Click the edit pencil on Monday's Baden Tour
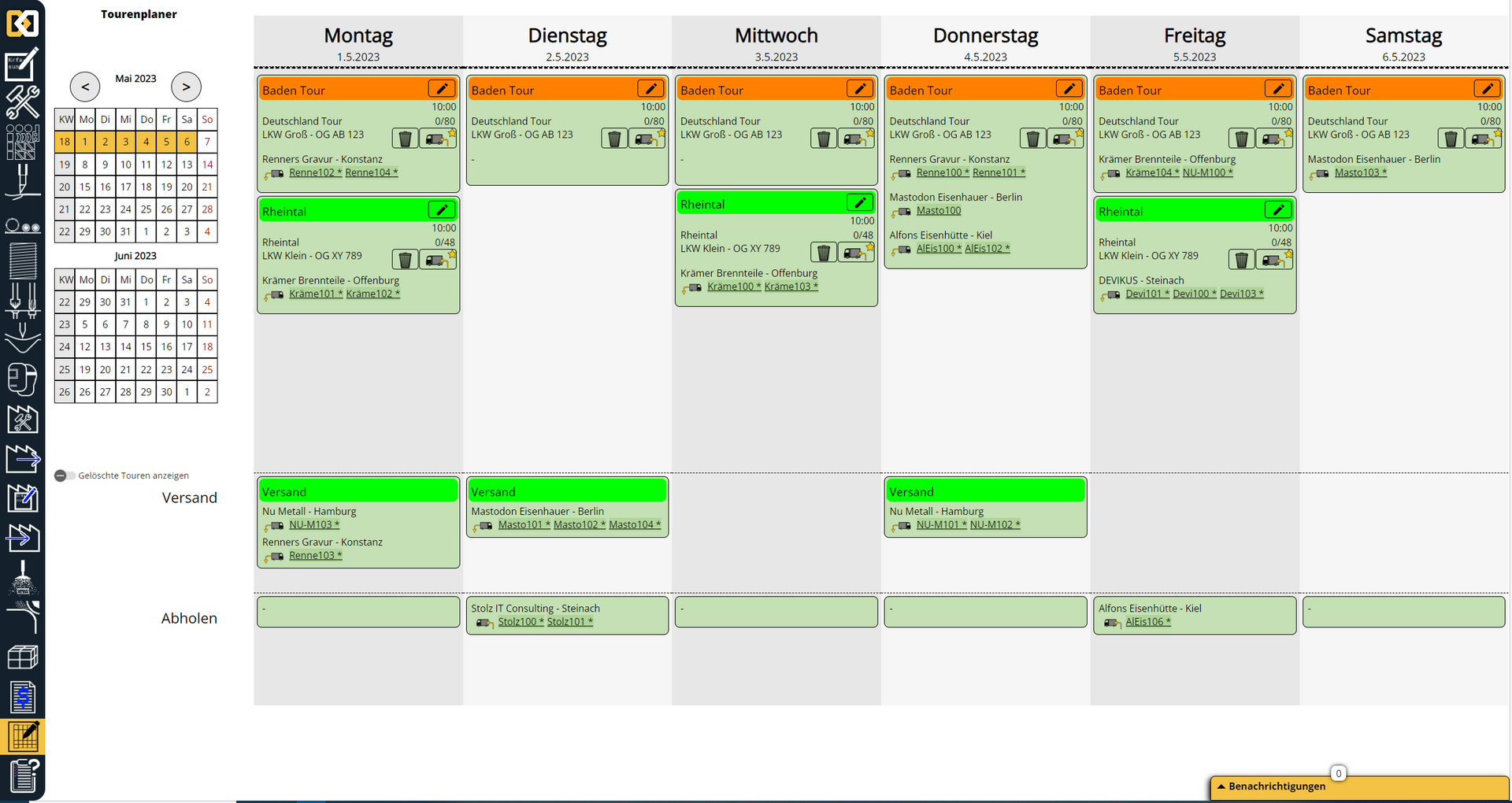This screenshot has height=803, width=1512. click(x=442, y=89)
